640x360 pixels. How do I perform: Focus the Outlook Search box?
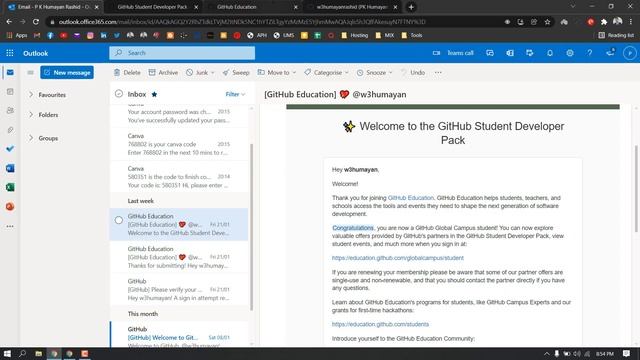click(x=182, y=53)
